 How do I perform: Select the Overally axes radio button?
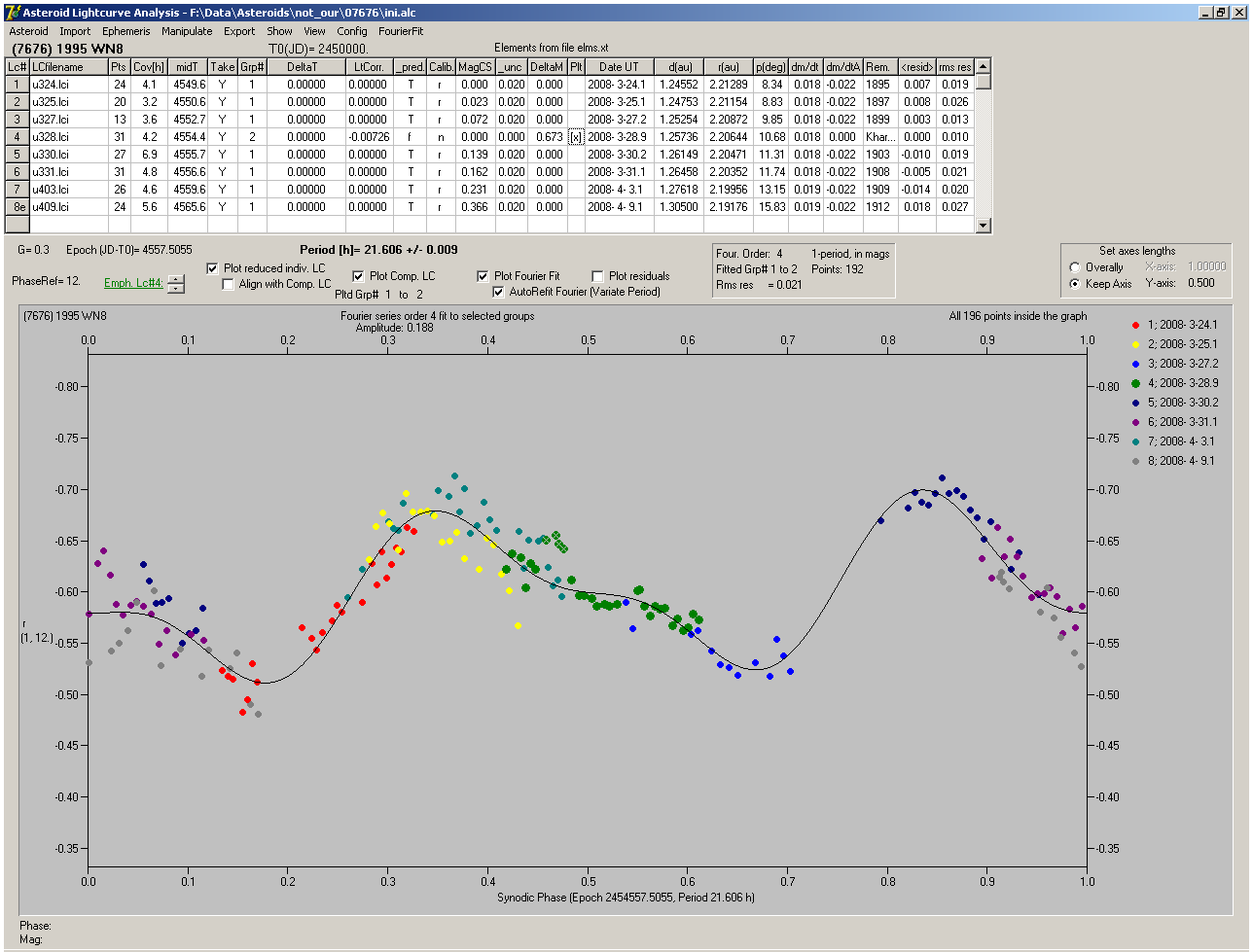(x=1074, y=267)
